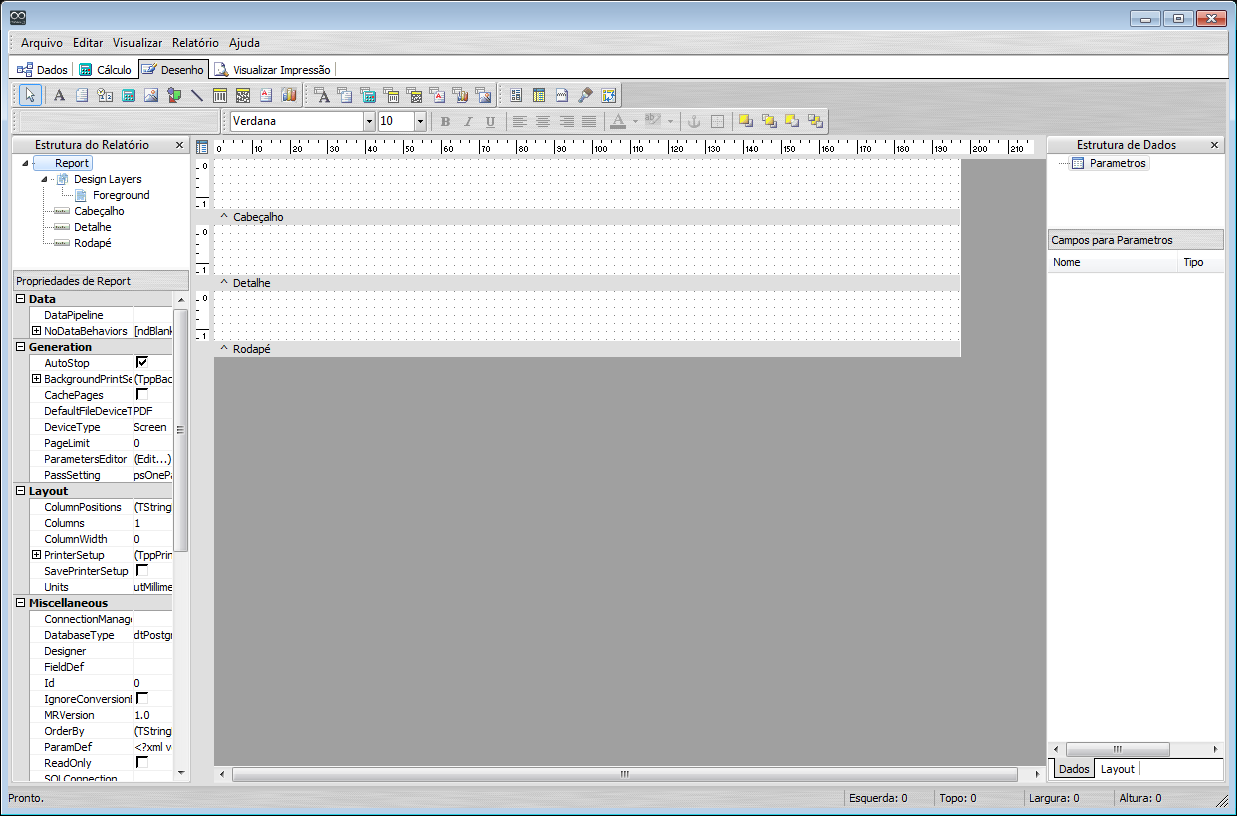Tick the SavePrinterSetup checkbox
Image resolution: width=1237 pixels, height=816 pixels.
click(142, 571)
